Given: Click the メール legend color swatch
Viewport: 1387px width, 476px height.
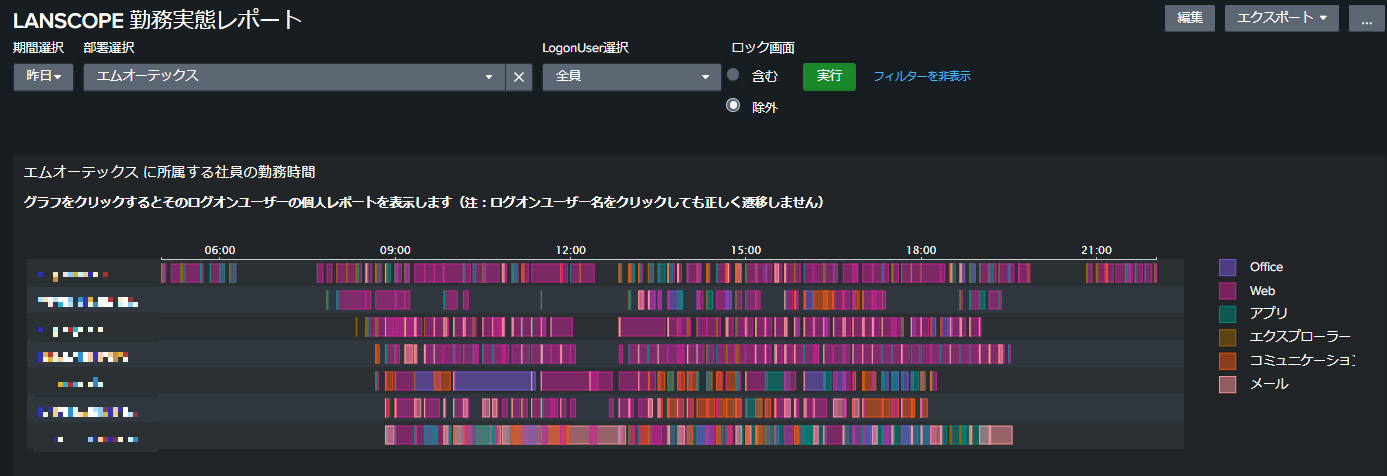Looking at the screenshot, I should (x=1228, y=384).
